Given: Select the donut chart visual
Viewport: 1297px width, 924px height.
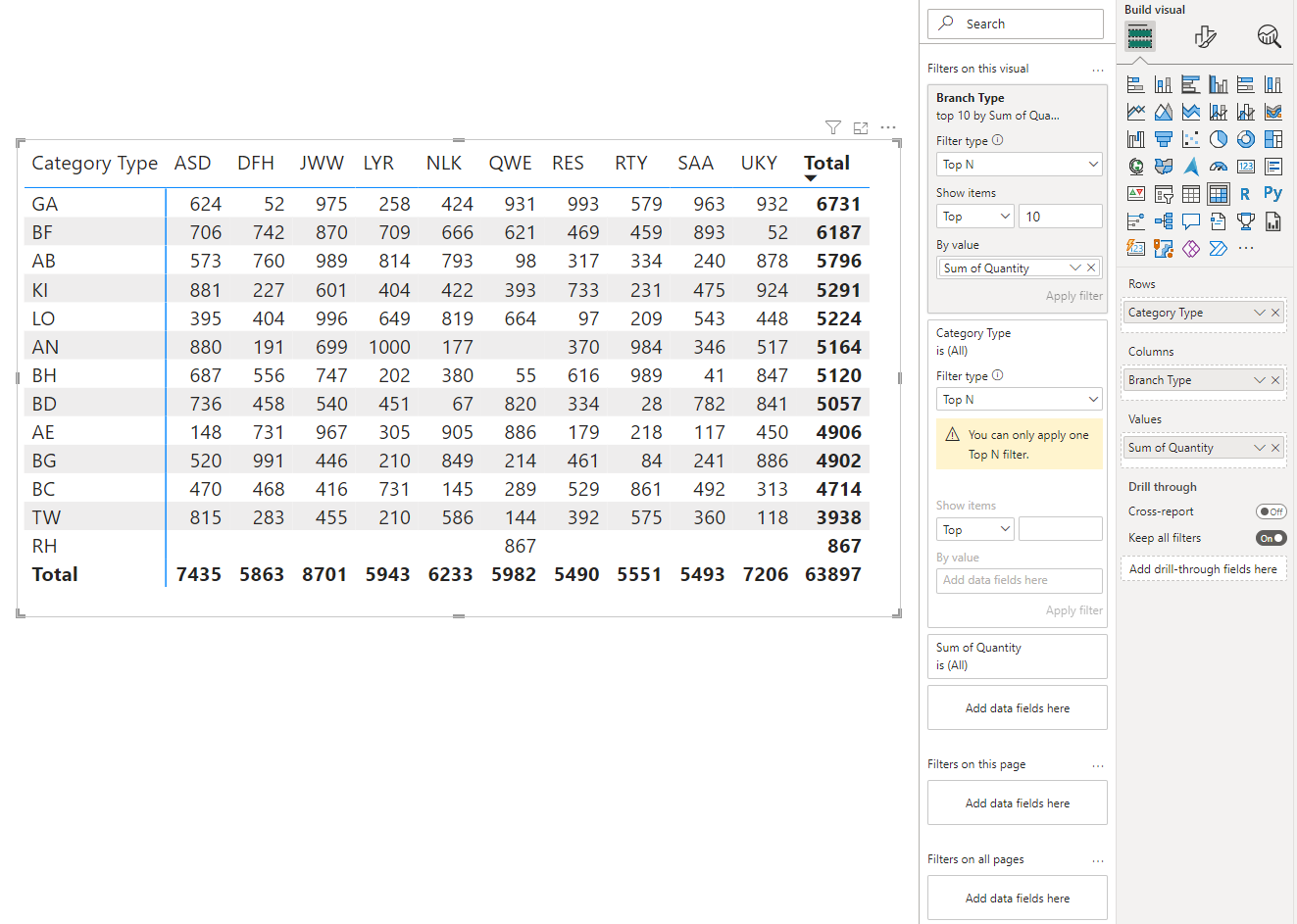Looking at the screenshot, I should (1246, 139).
